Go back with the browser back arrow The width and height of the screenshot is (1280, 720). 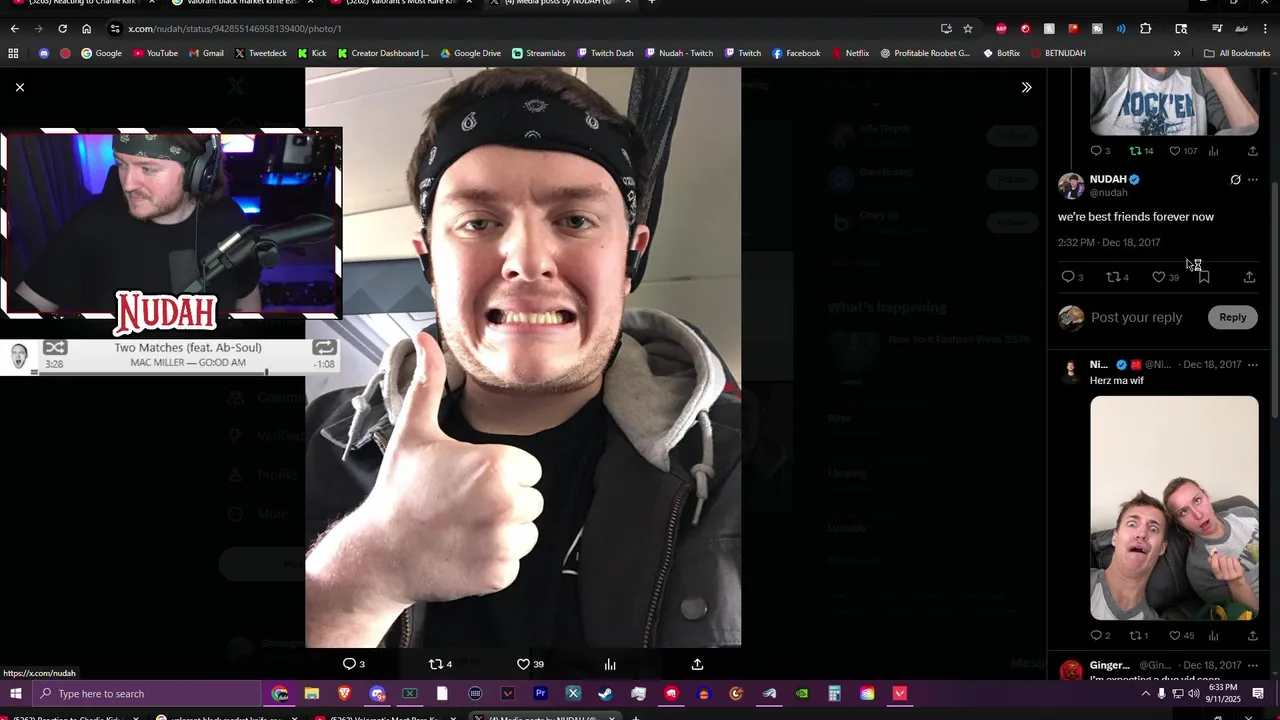coord(14,29)
